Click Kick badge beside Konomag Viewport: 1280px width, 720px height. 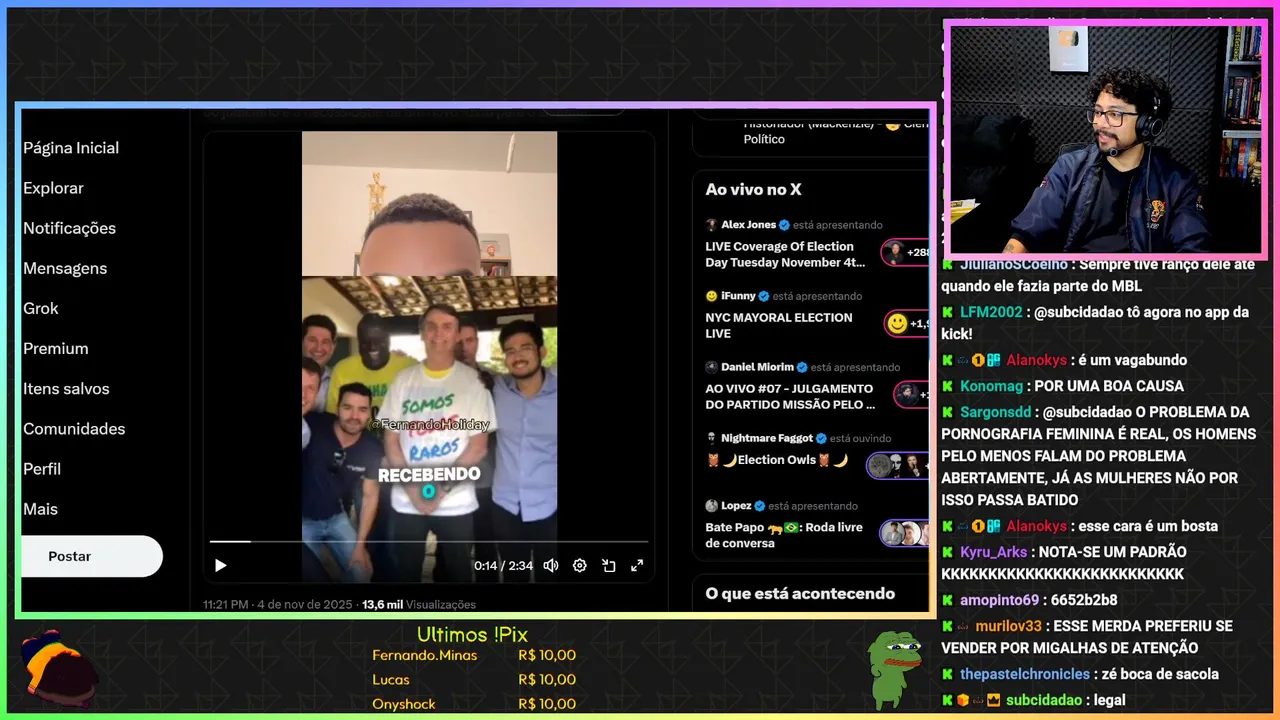tap(947, 386)
